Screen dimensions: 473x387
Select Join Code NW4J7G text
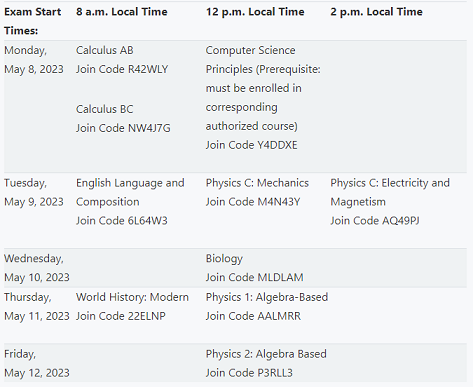click(123, 128)
